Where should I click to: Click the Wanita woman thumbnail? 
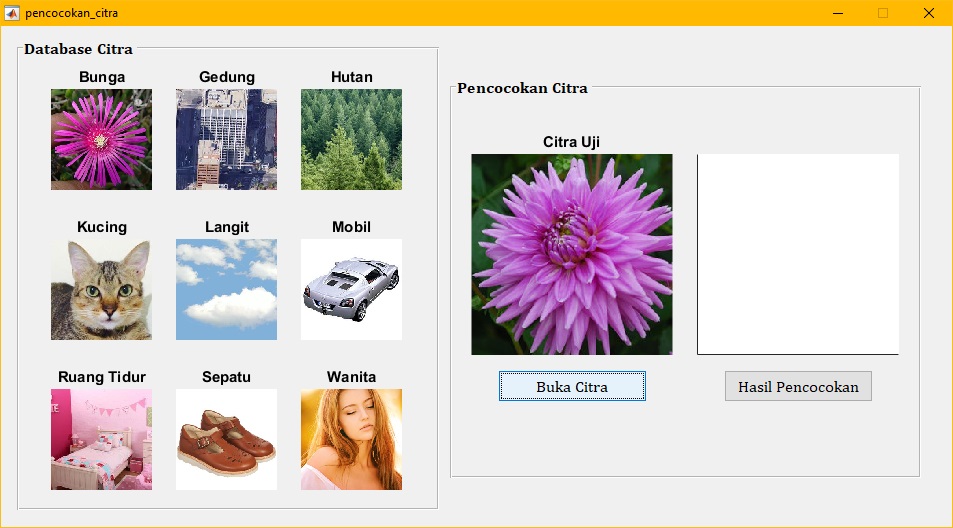coord(351,439)
